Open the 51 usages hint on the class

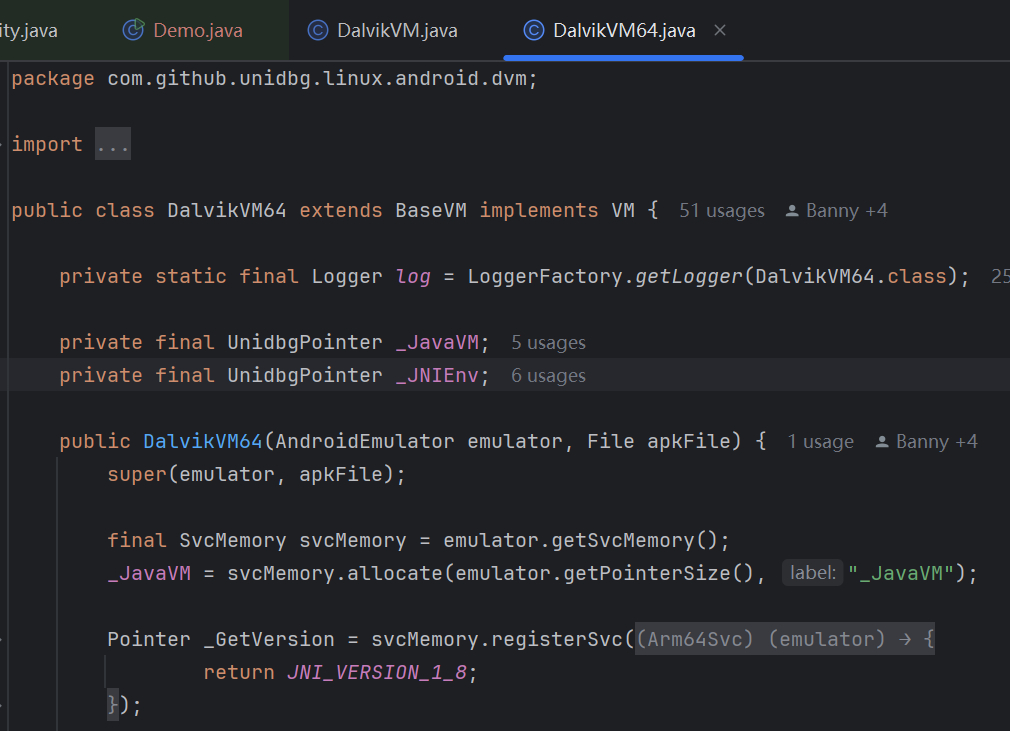721,211
